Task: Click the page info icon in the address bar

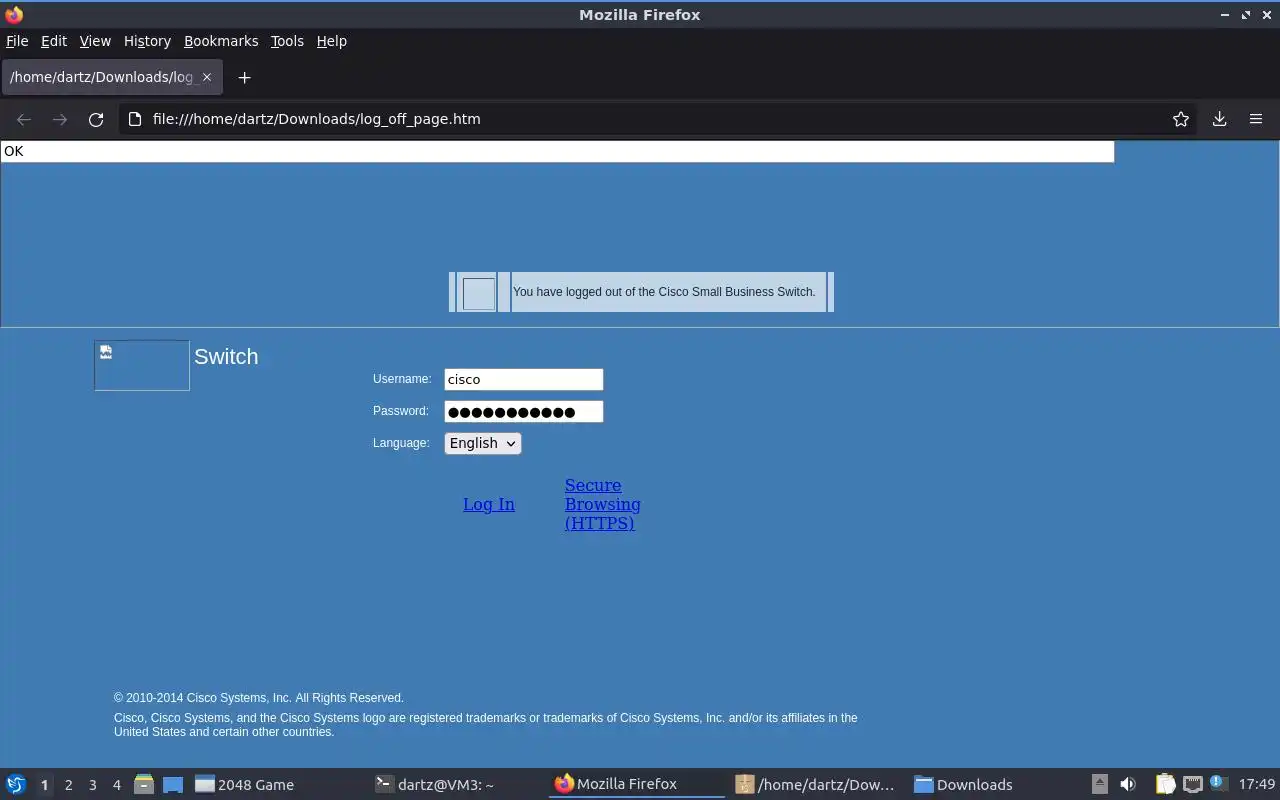Action: pos(135,119)
